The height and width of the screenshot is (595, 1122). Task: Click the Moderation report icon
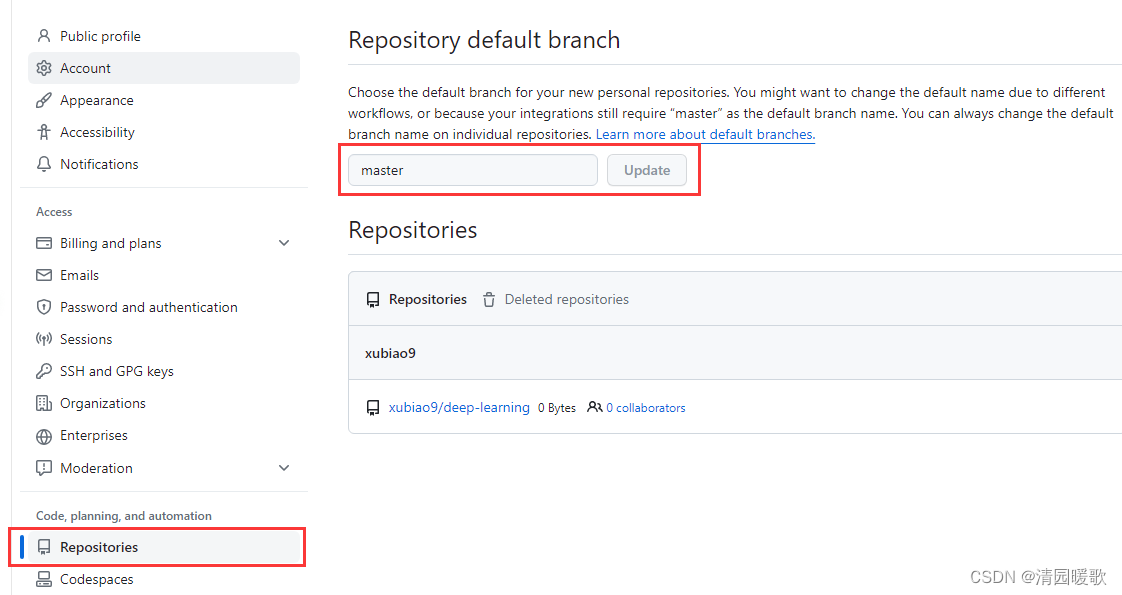point(44,468)
